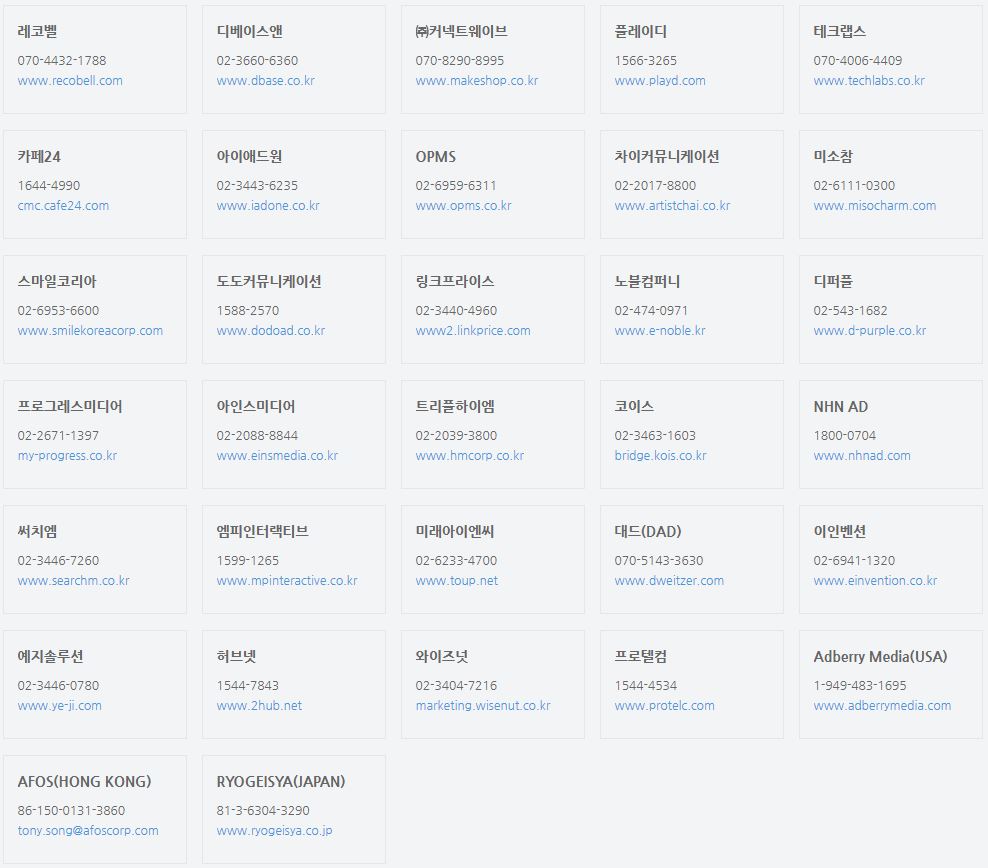This screenshot has height=868, width=988.
Task: Click the www.playd.com link
Action: 660,81
